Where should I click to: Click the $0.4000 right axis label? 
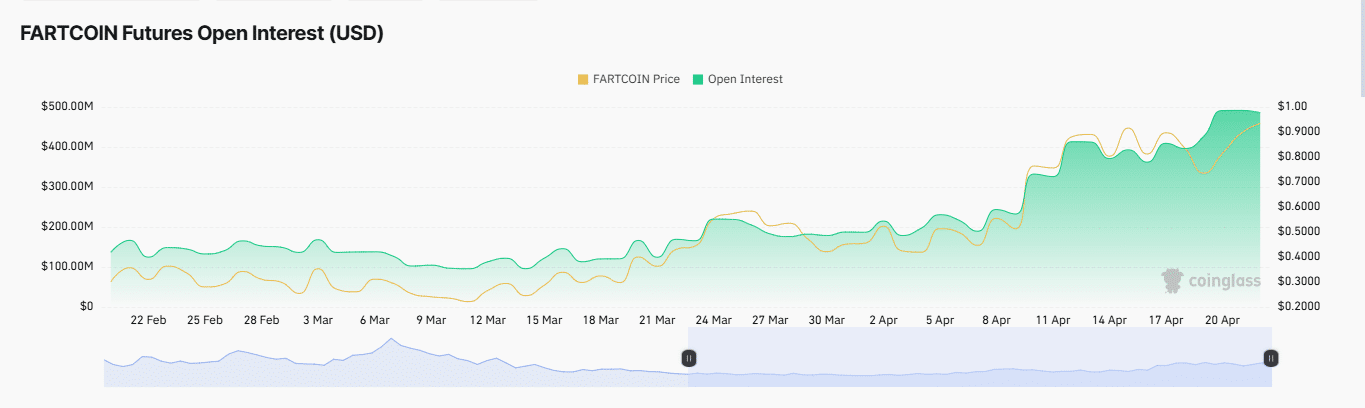coord(1299,256)
